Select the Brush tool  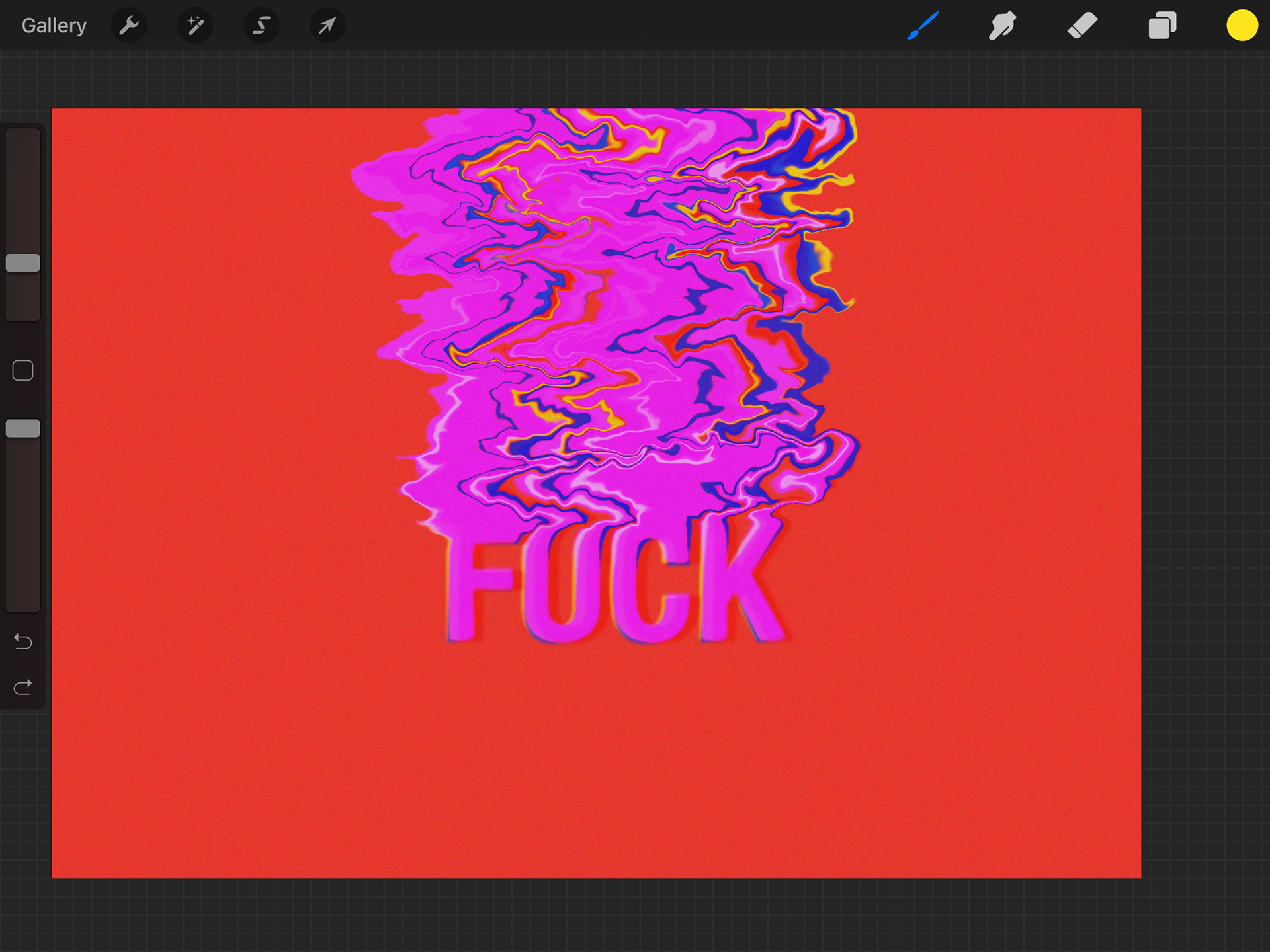[923, 26]
